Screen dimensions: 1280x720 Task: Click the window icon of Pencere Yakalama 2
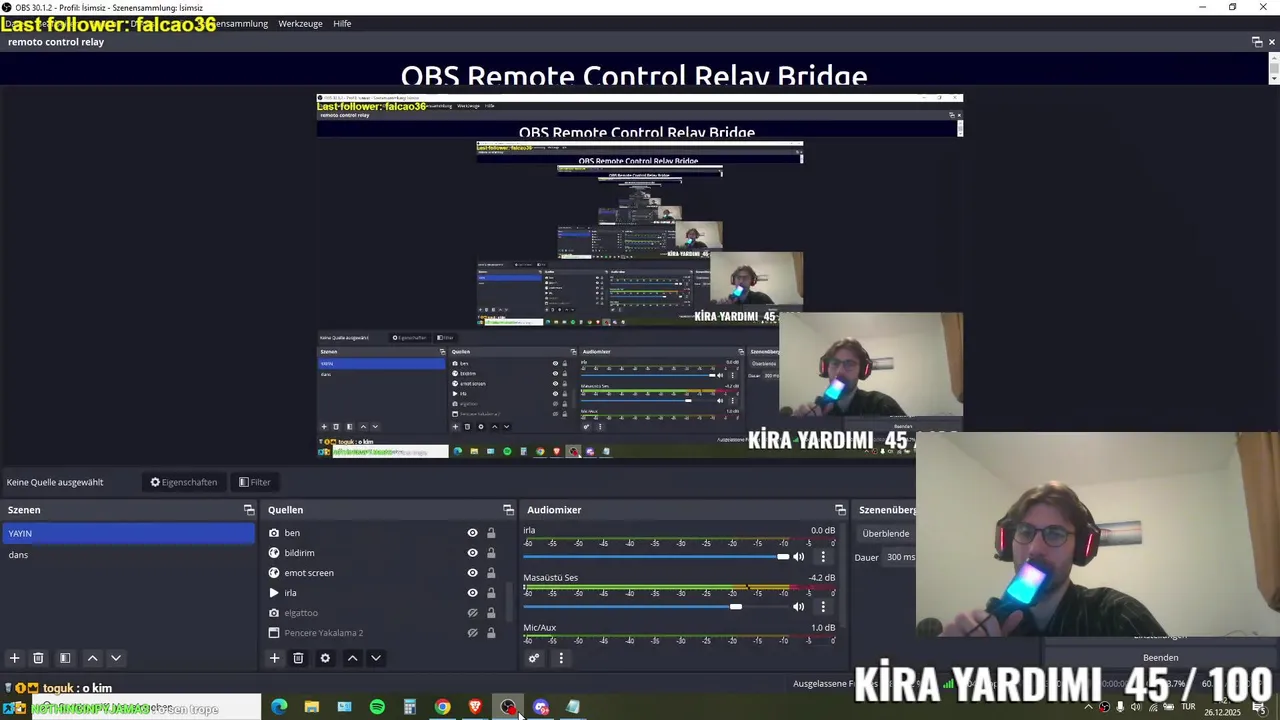tap(274, 633)
